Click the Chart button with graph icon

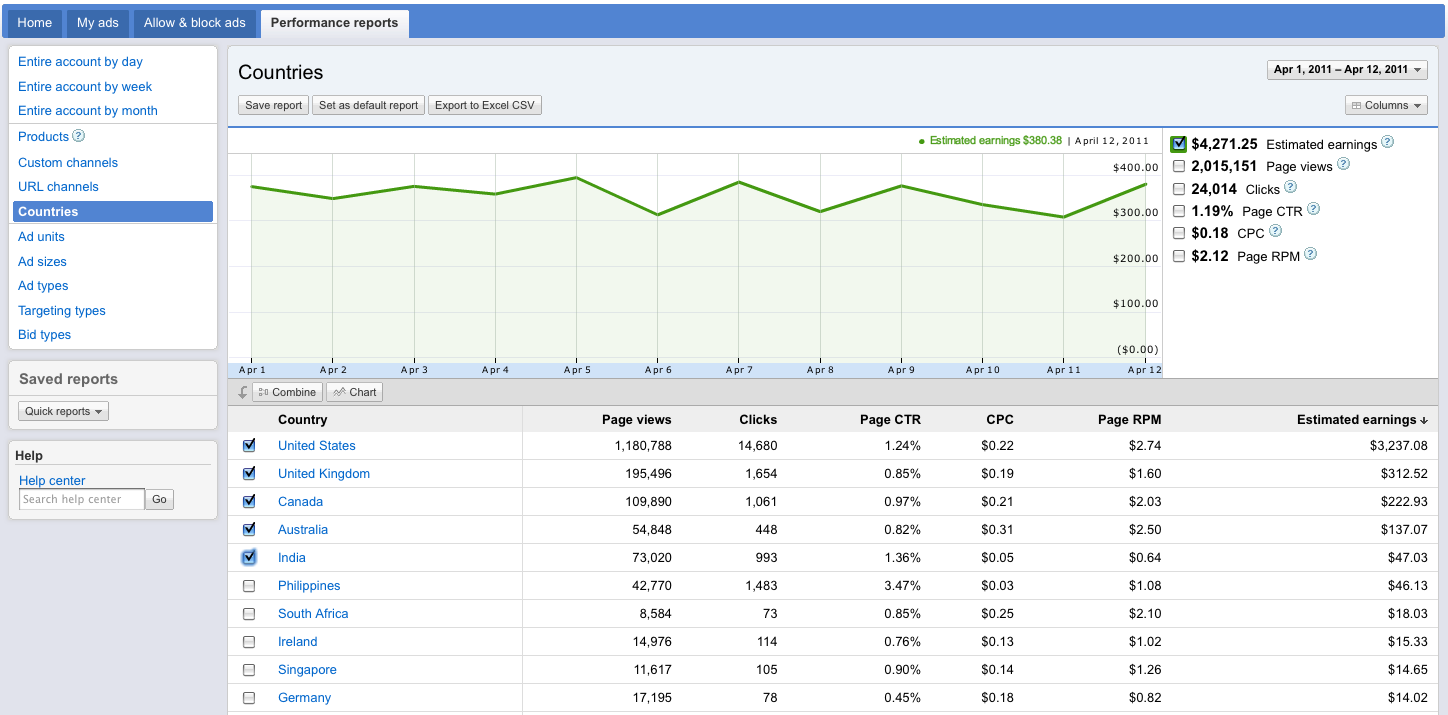(355, 392)
